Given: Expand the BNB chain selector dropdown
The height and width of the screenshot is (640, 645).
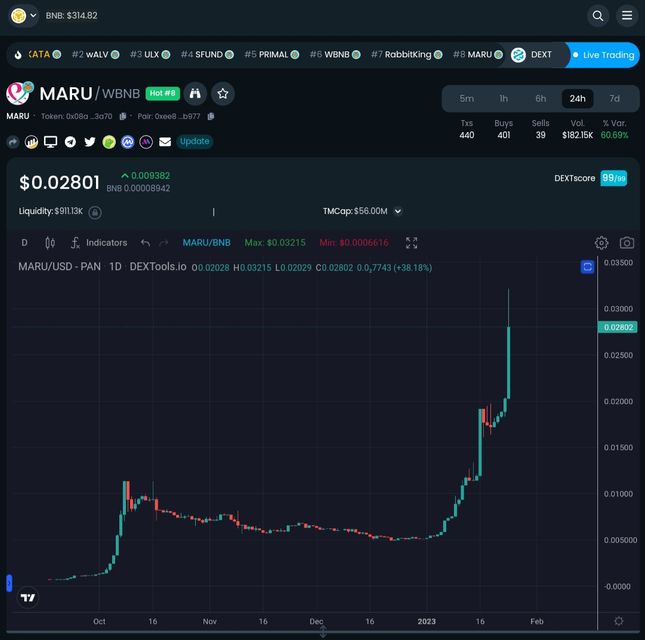Looking at the screenshot, I should click(x=24, y=16).
